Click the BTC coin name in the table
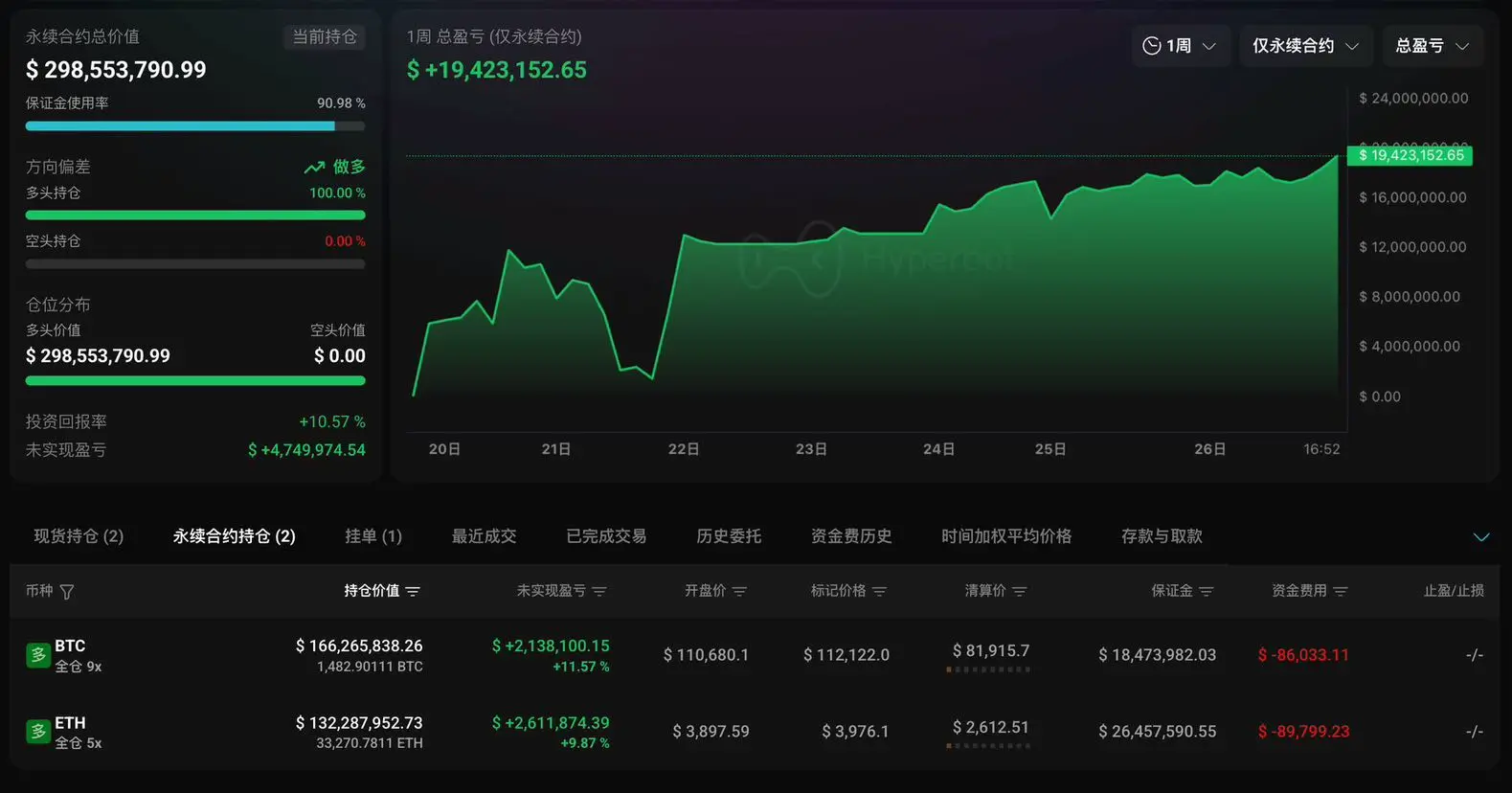This screenshot has height=793, width=1512. click(70, 646)
